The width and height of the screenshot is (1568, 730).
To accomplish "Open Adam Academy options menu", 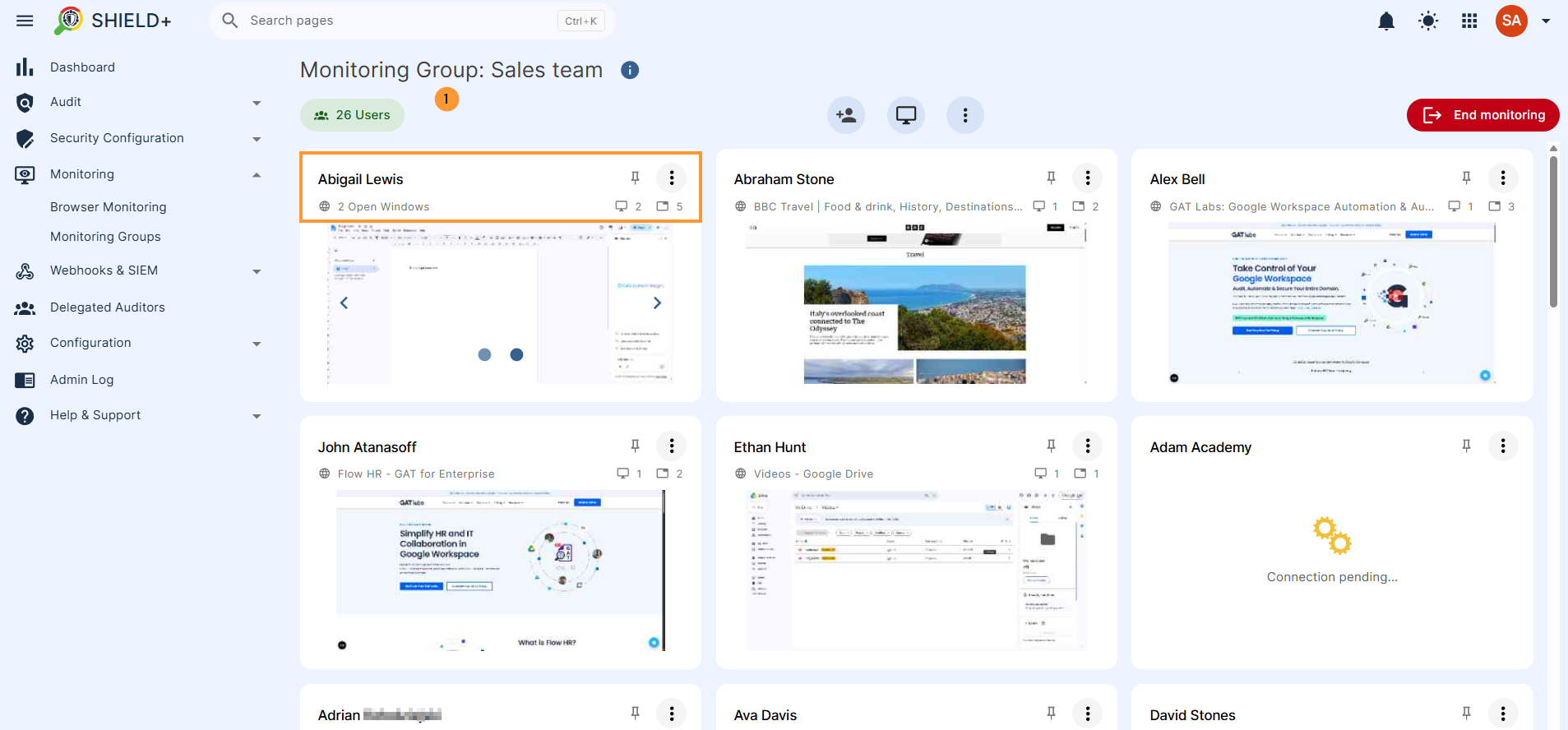I will [1503, 446].
